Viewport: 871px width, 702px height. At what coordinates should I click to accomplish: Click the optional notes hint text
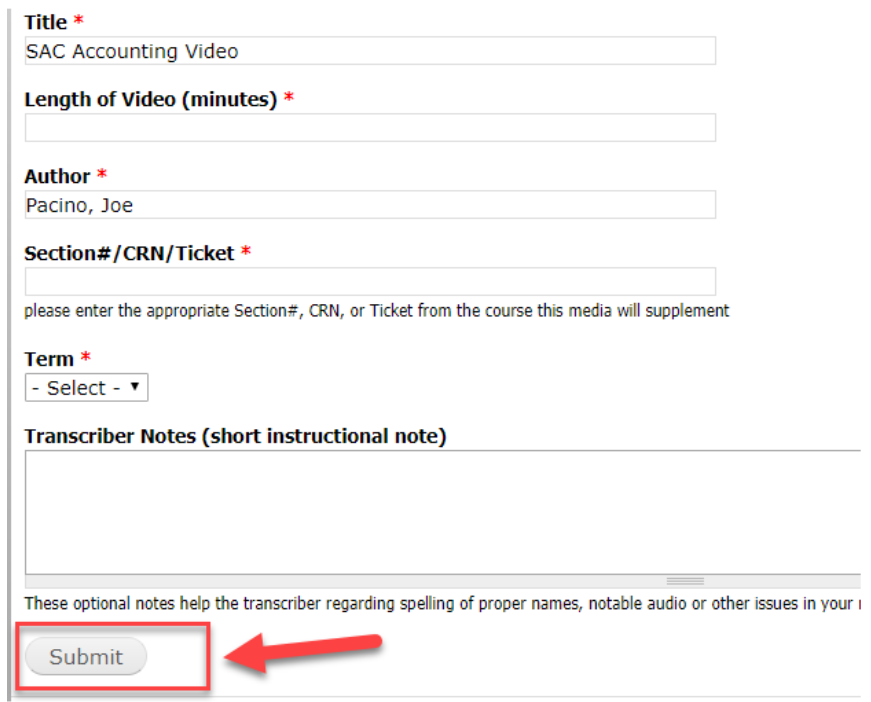coord(440,603)
